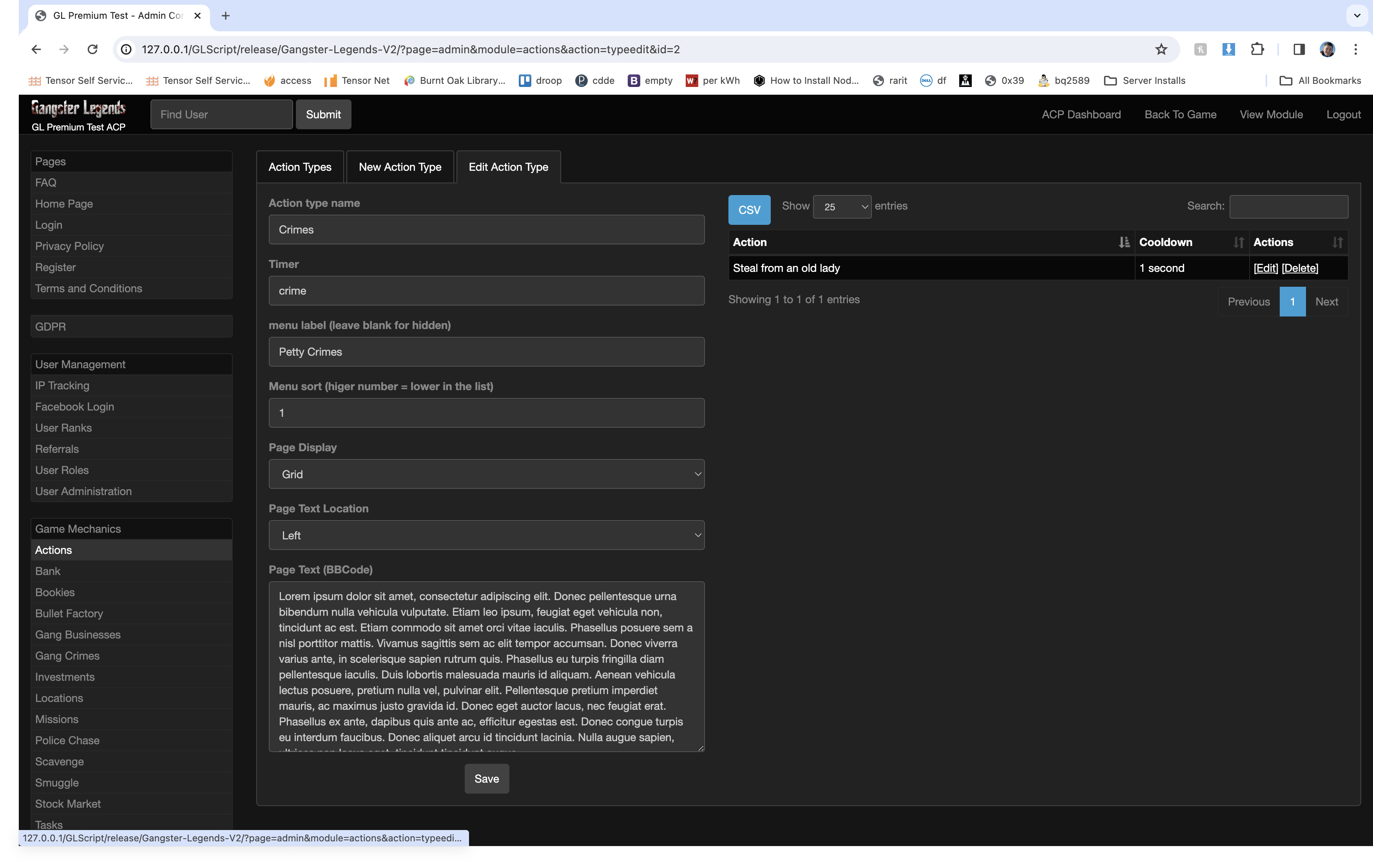Delete the Steal from an old lady action

(x=1299, y=268)
